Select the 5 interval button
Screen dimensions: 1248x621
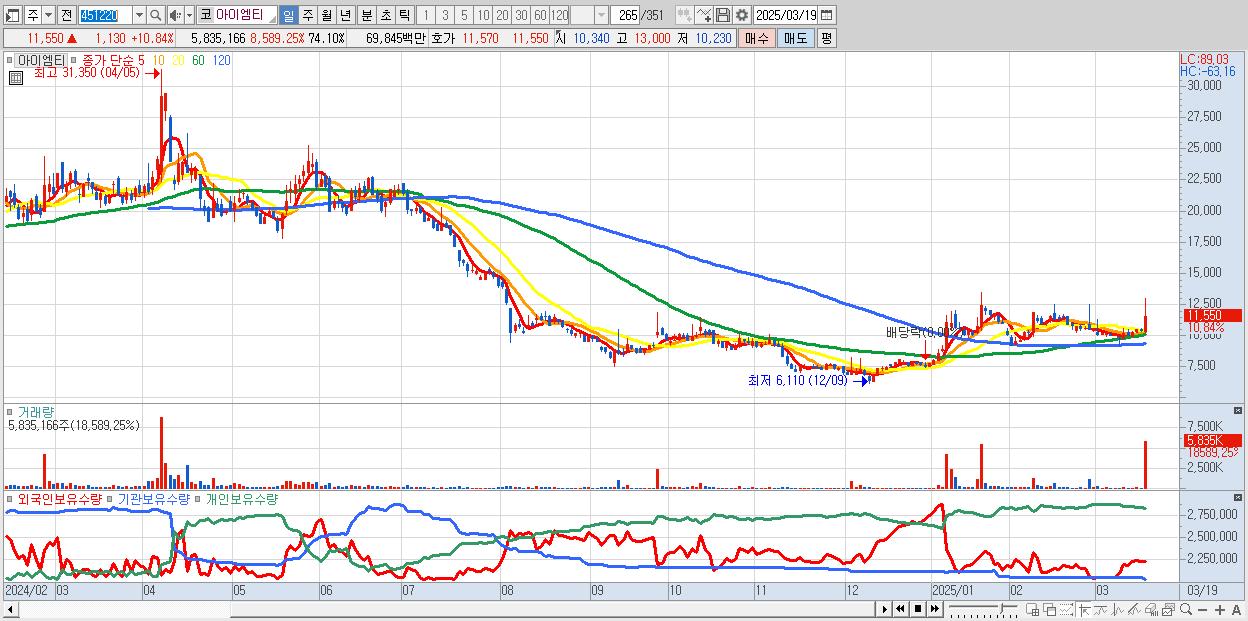(464, 15)
